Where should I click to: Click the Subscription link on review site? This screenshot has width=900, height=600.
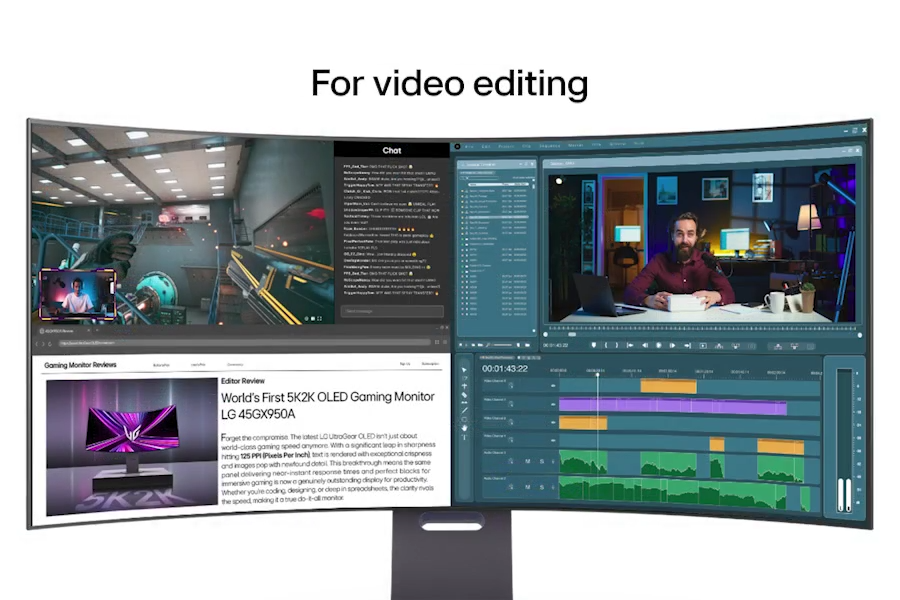(430, 364)
